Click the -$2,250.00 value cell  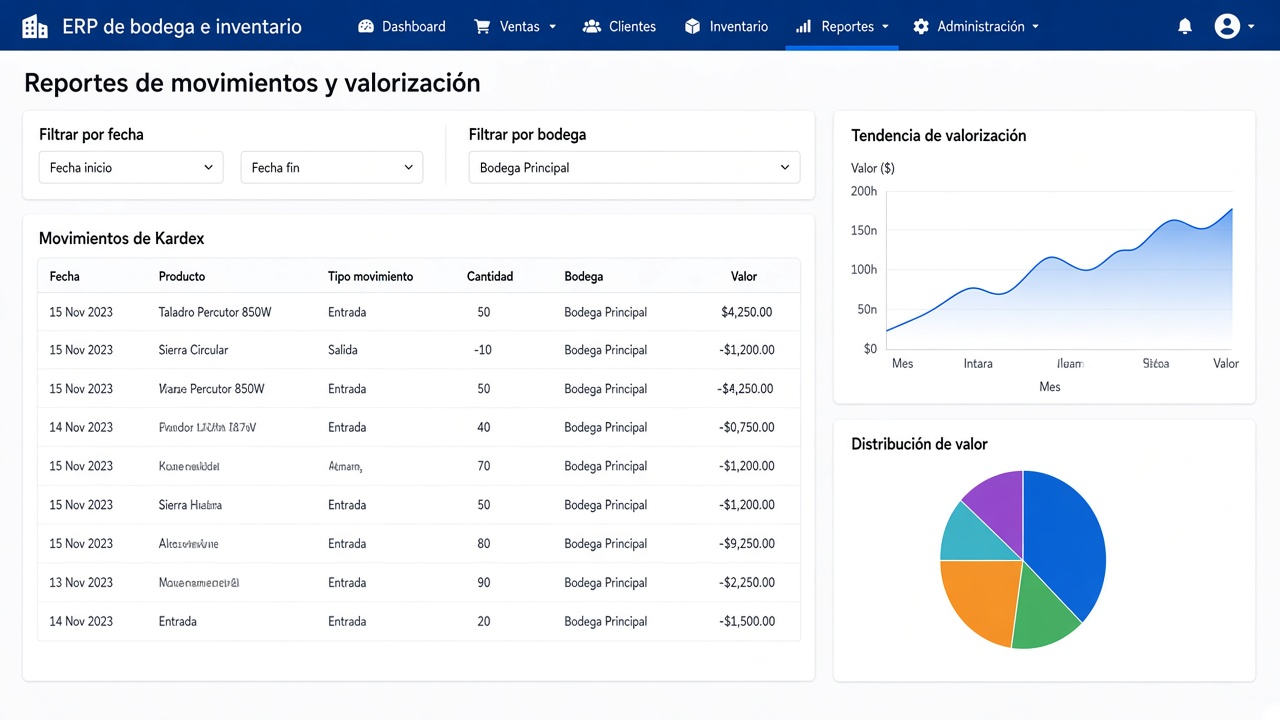pos(747,582)
